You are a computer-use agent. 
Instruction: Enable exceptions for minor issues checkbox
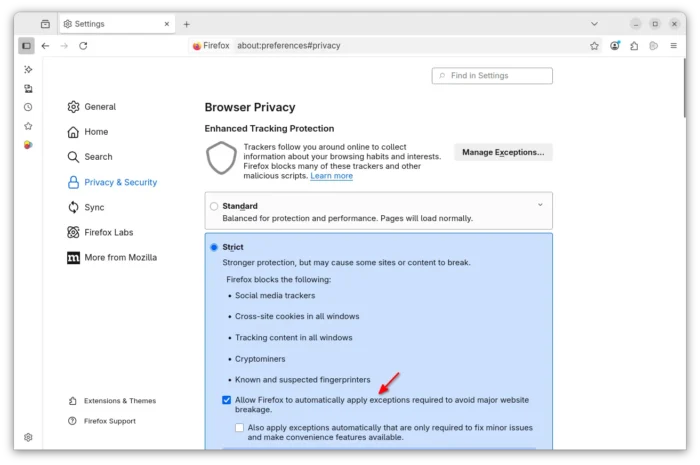[x=240, y=428]
